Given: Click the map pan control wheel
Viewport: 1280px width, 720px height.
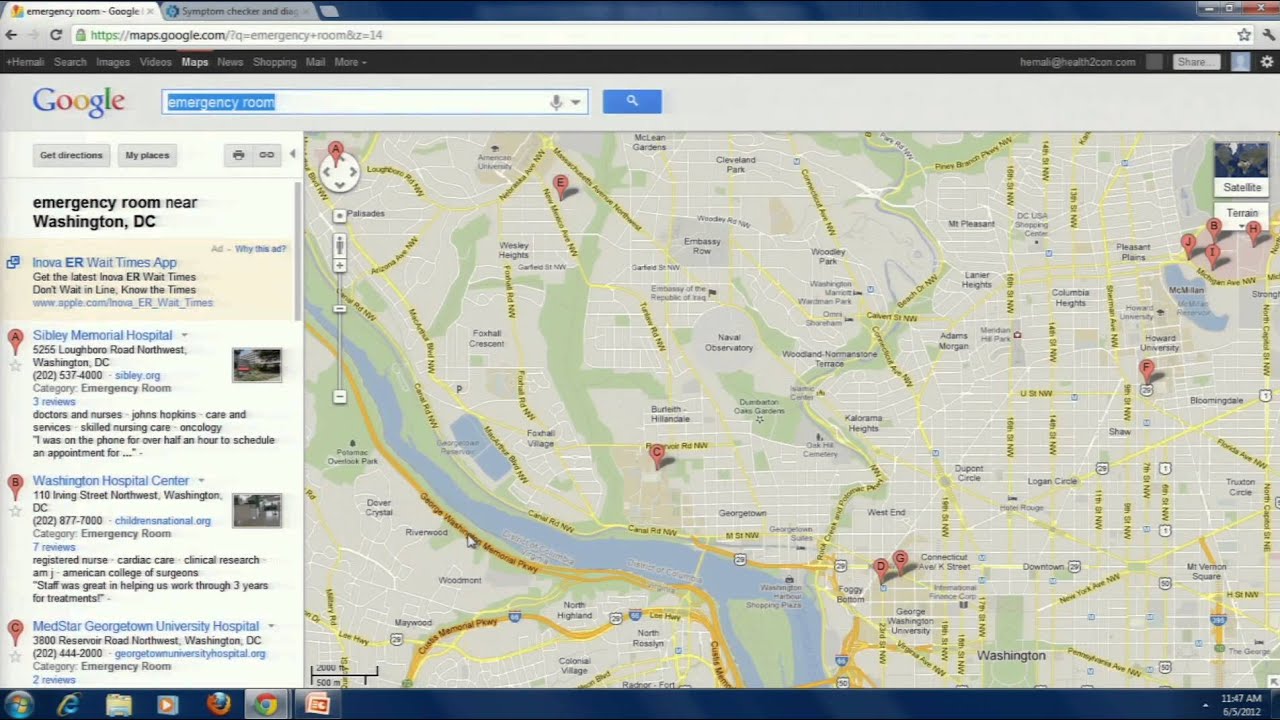Looking at the screenshot, I should pyautogui.click(x=339, y=173).
